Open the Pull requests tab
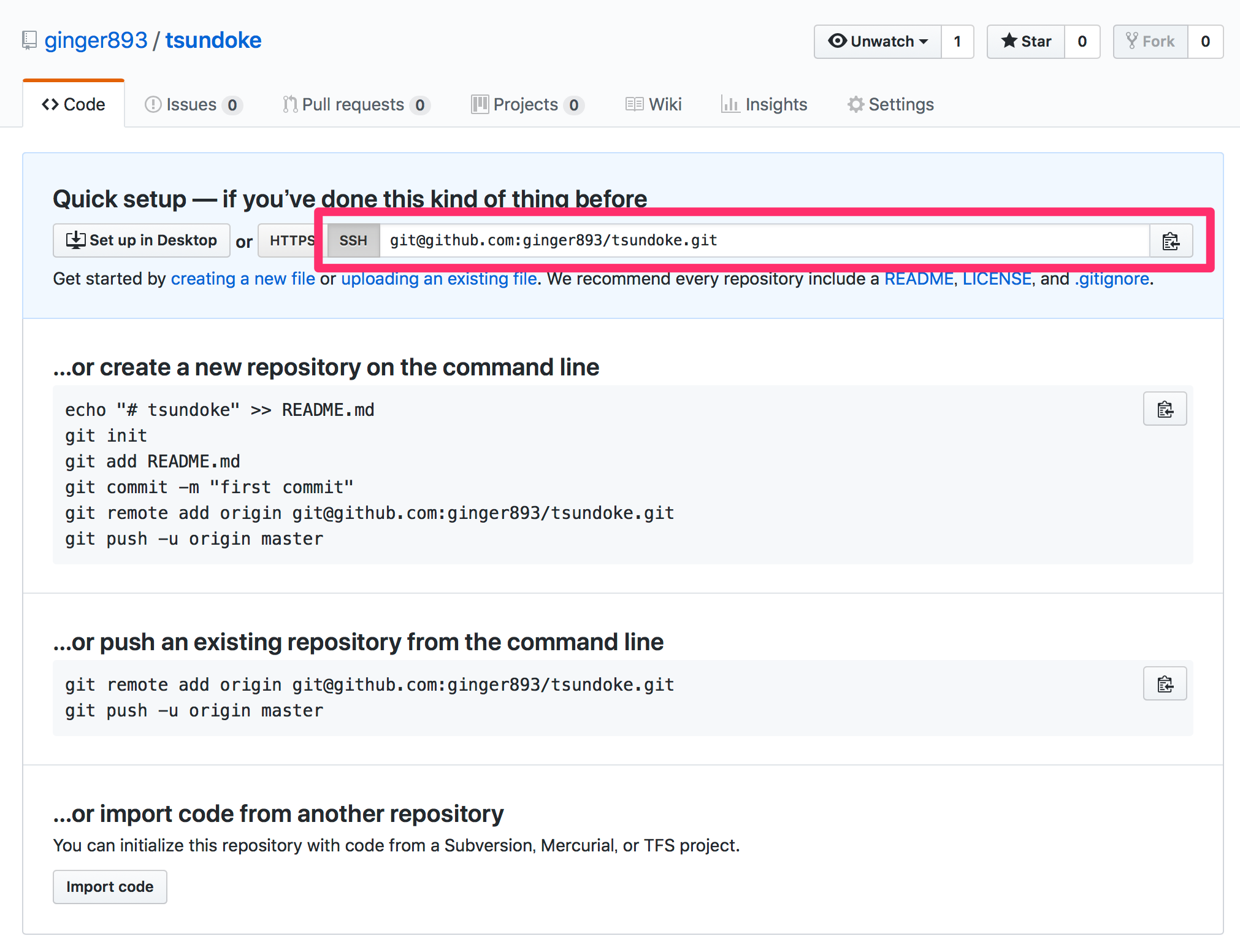The height and width of the screenshot is (952, 1240). [x=356, y=105]
